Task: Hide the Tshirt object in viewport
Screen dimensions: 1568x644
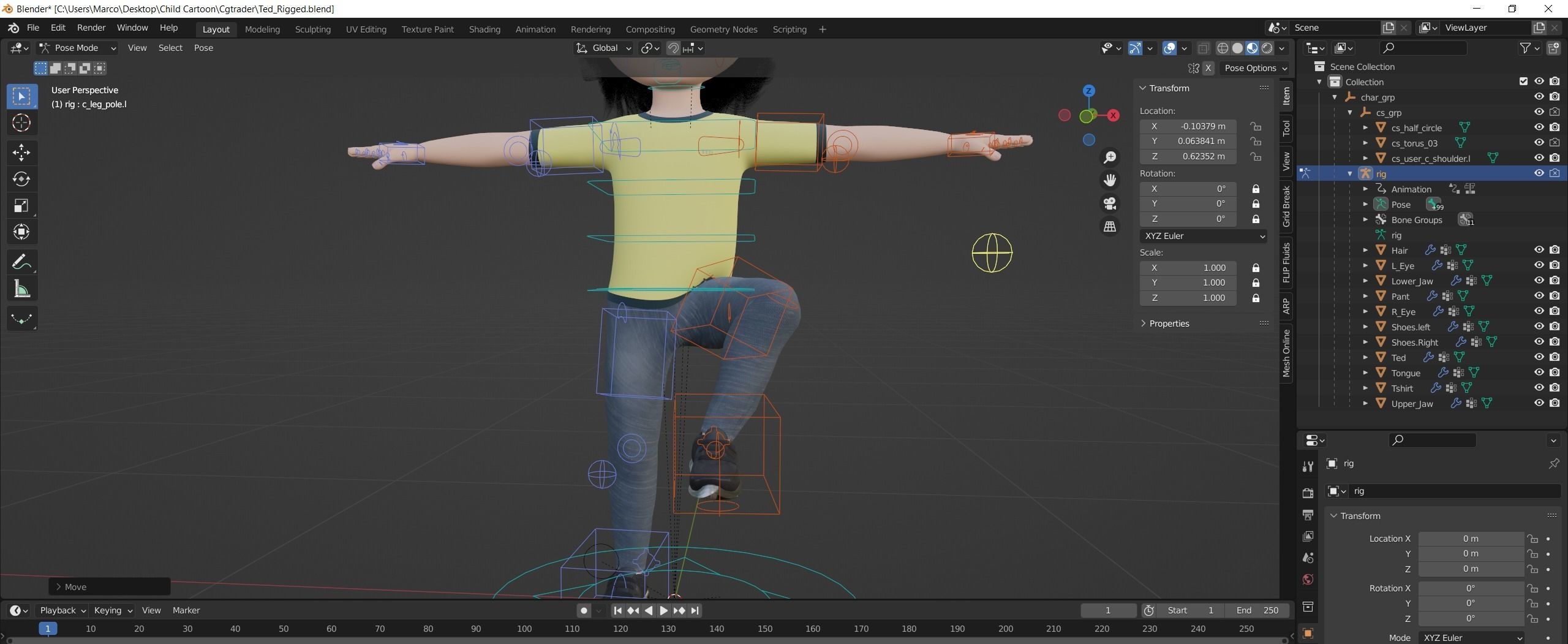Action: coord(1539,388)
